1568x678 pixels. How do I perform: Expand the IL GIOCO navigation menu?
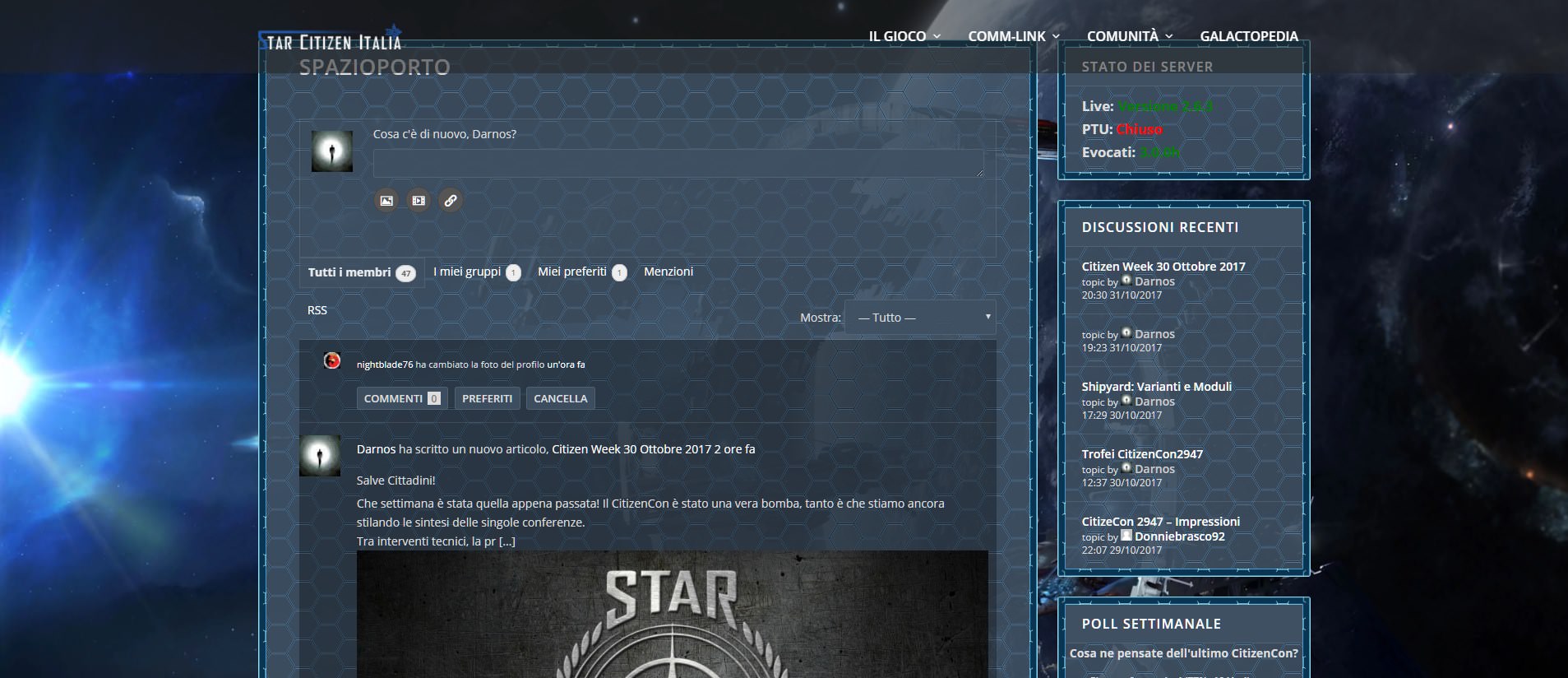(x=904, y=36)
